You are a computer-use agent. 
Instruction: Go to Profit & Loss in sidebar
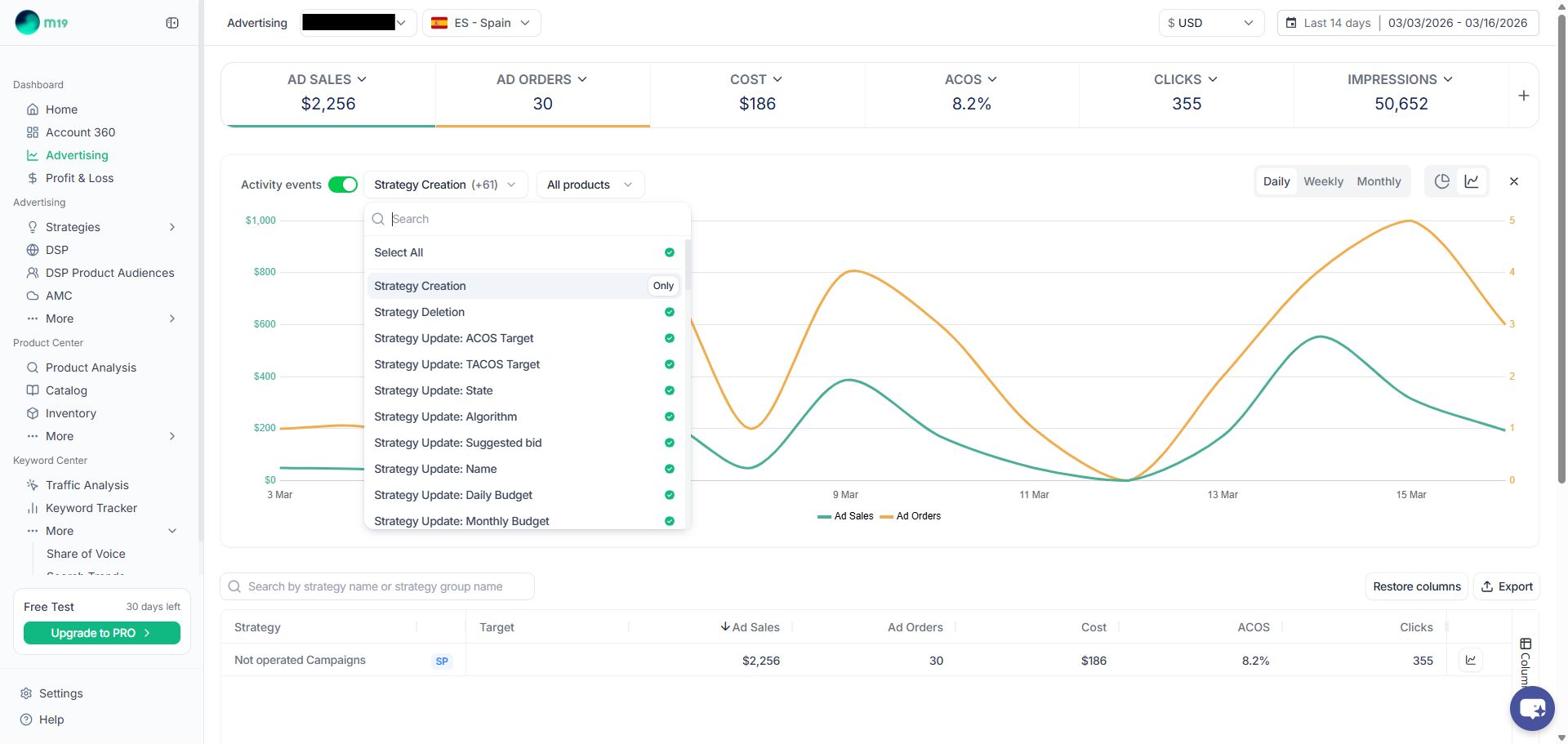pyautogui.click(x=79, y=178)
